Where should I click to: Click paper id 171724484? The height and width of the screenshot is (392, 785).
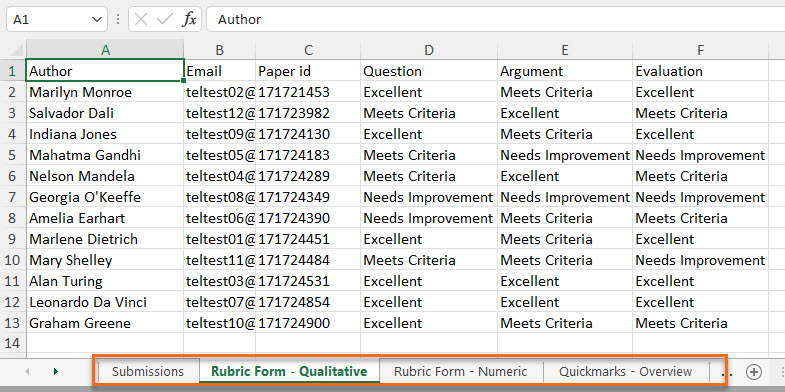308,260
